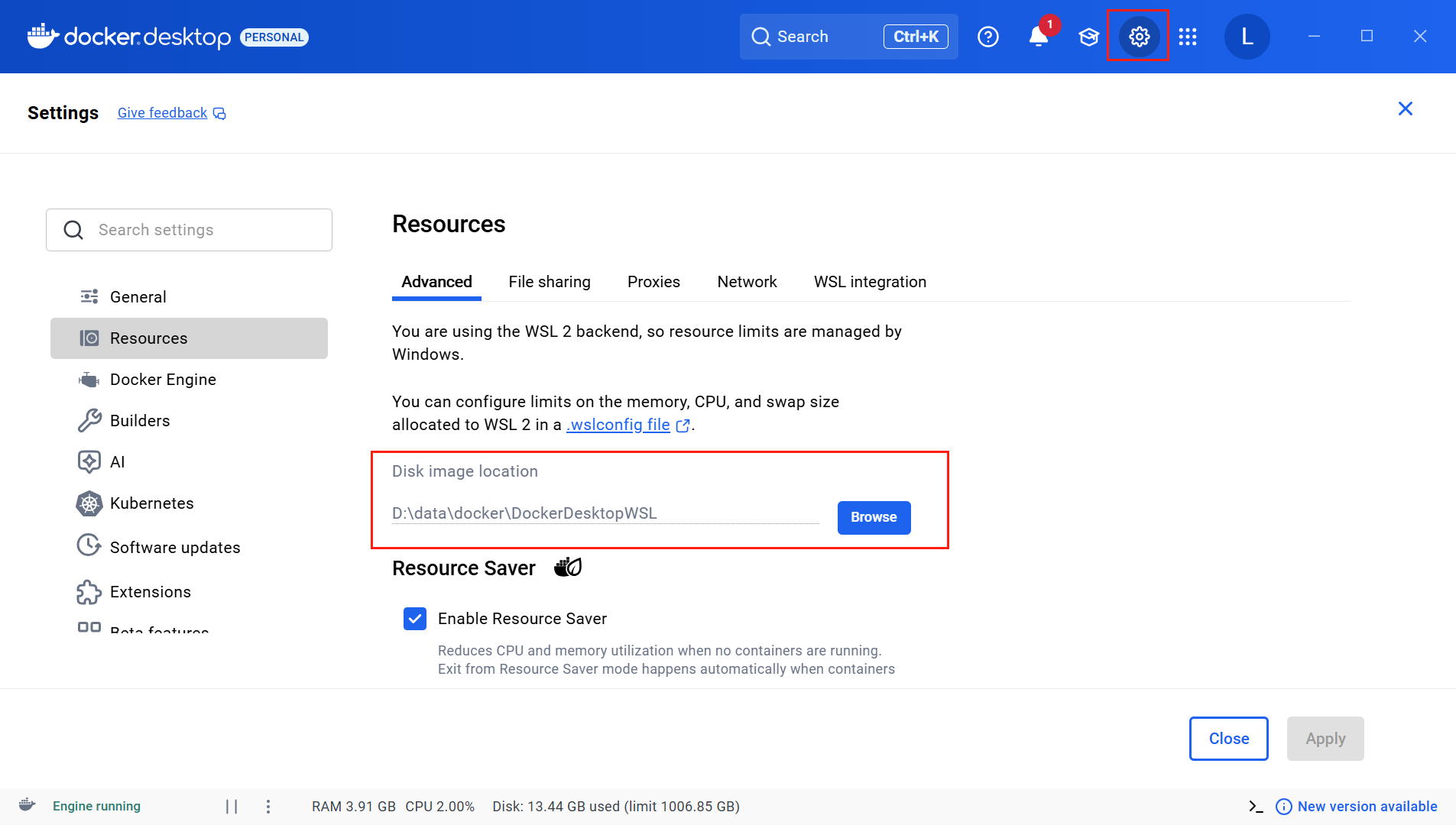The image size is (1456, 825).
Task: Pause the Docker engine
Action: pyautogui.click(x=232, y=807)
